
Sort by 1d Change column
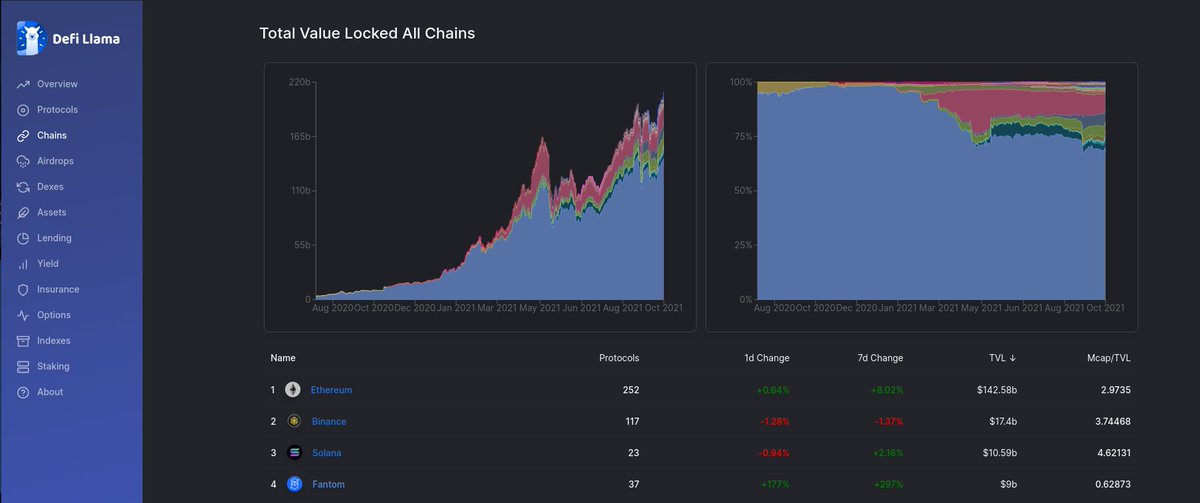pyautogui.click(x=768, y=357)
